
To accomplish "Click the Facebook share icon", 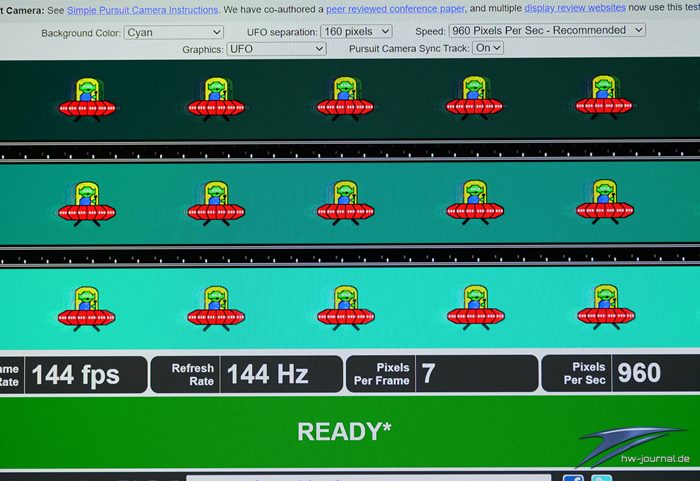I will point(573,478).
